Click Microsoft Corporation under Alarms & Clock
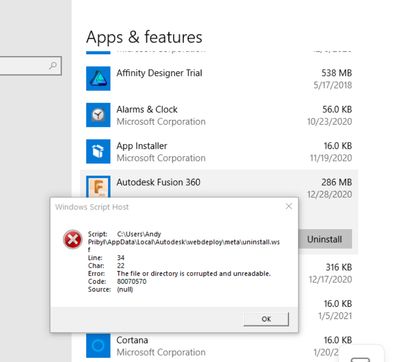 pos(161,122)
